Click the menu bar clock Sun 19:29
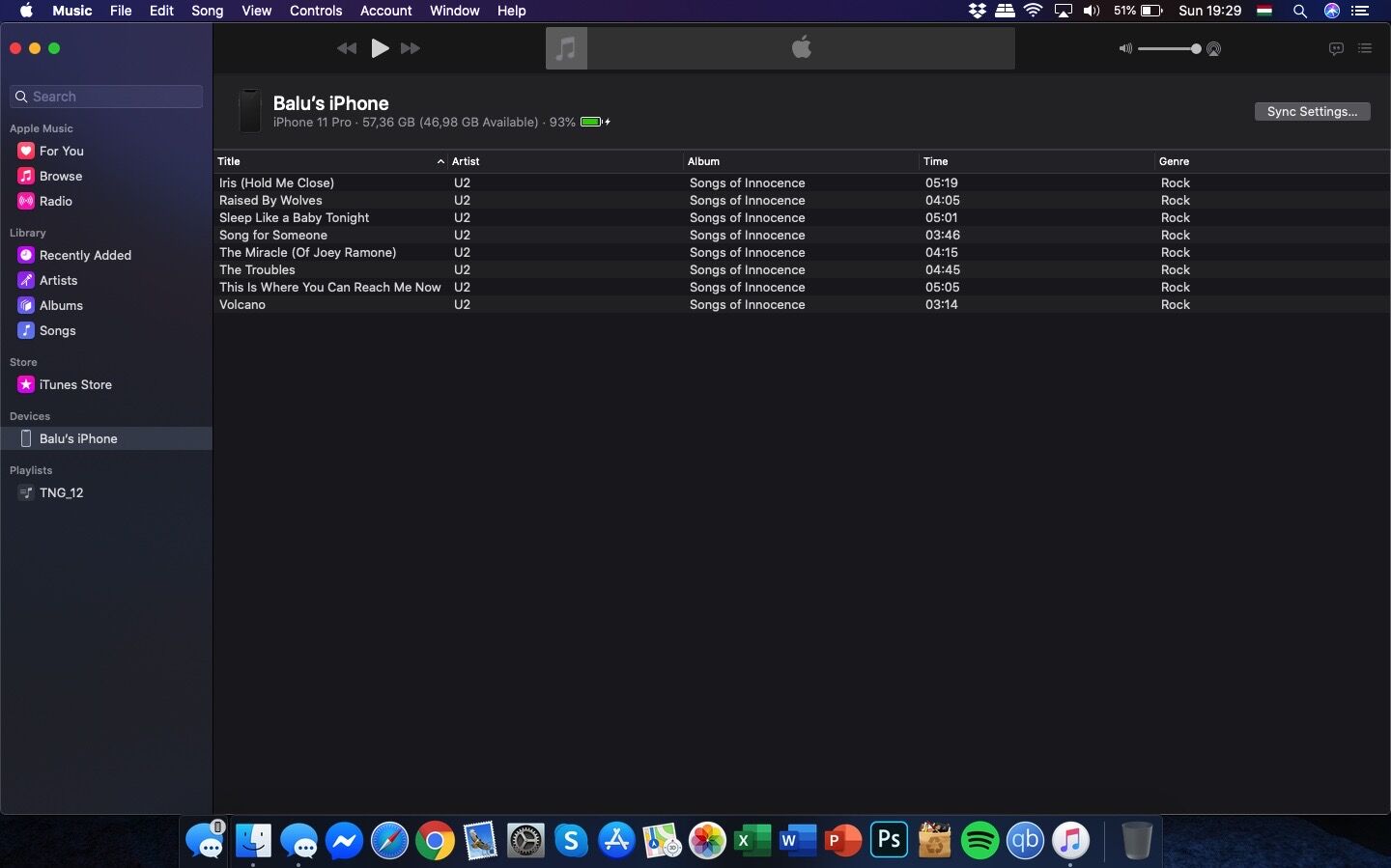The width and height of the screenshot is (1391, 868). pos(1209,11)
